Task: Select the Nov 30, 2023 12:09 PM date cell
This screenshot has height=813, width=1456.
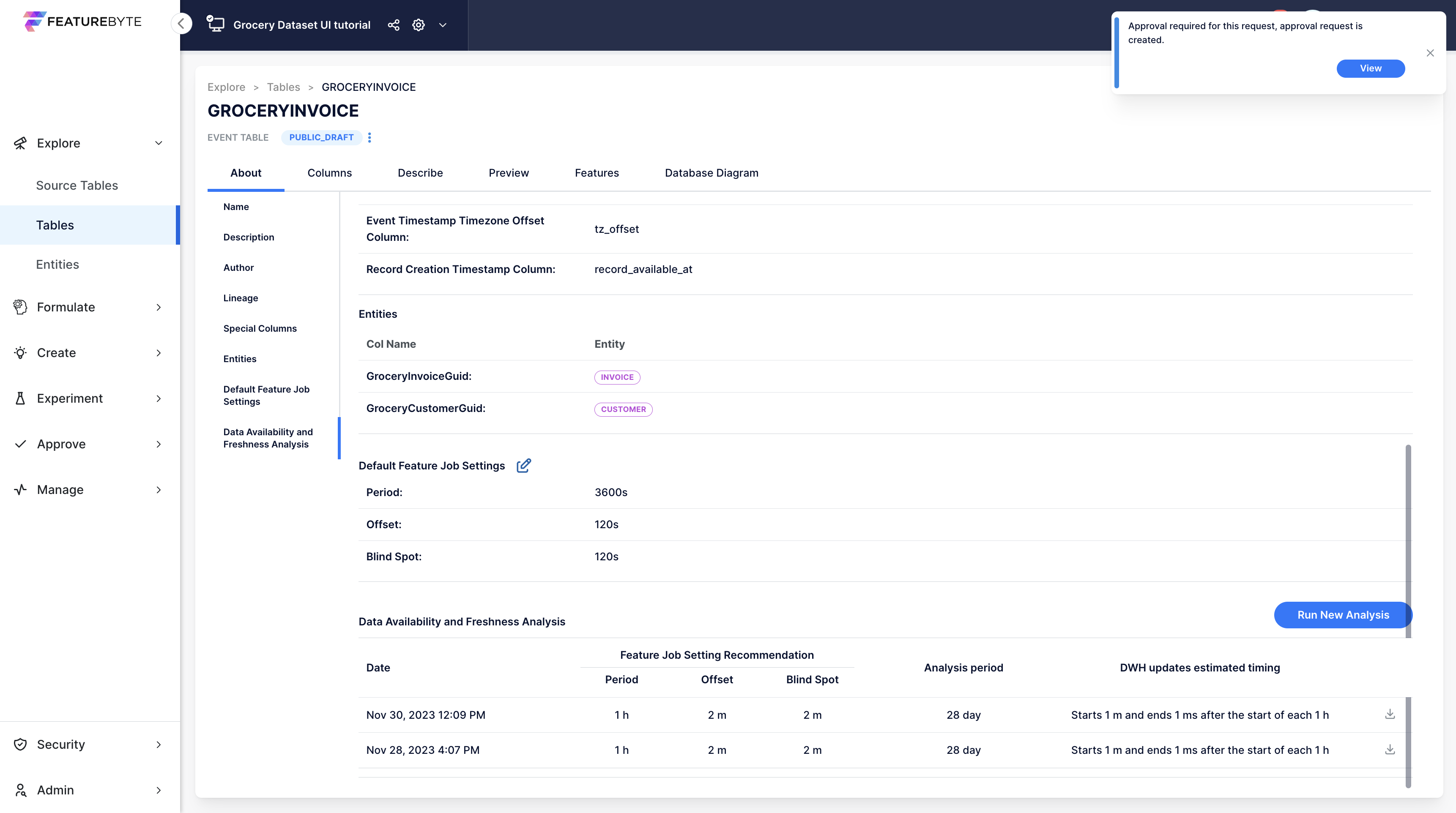Action: tap(426, 715)
